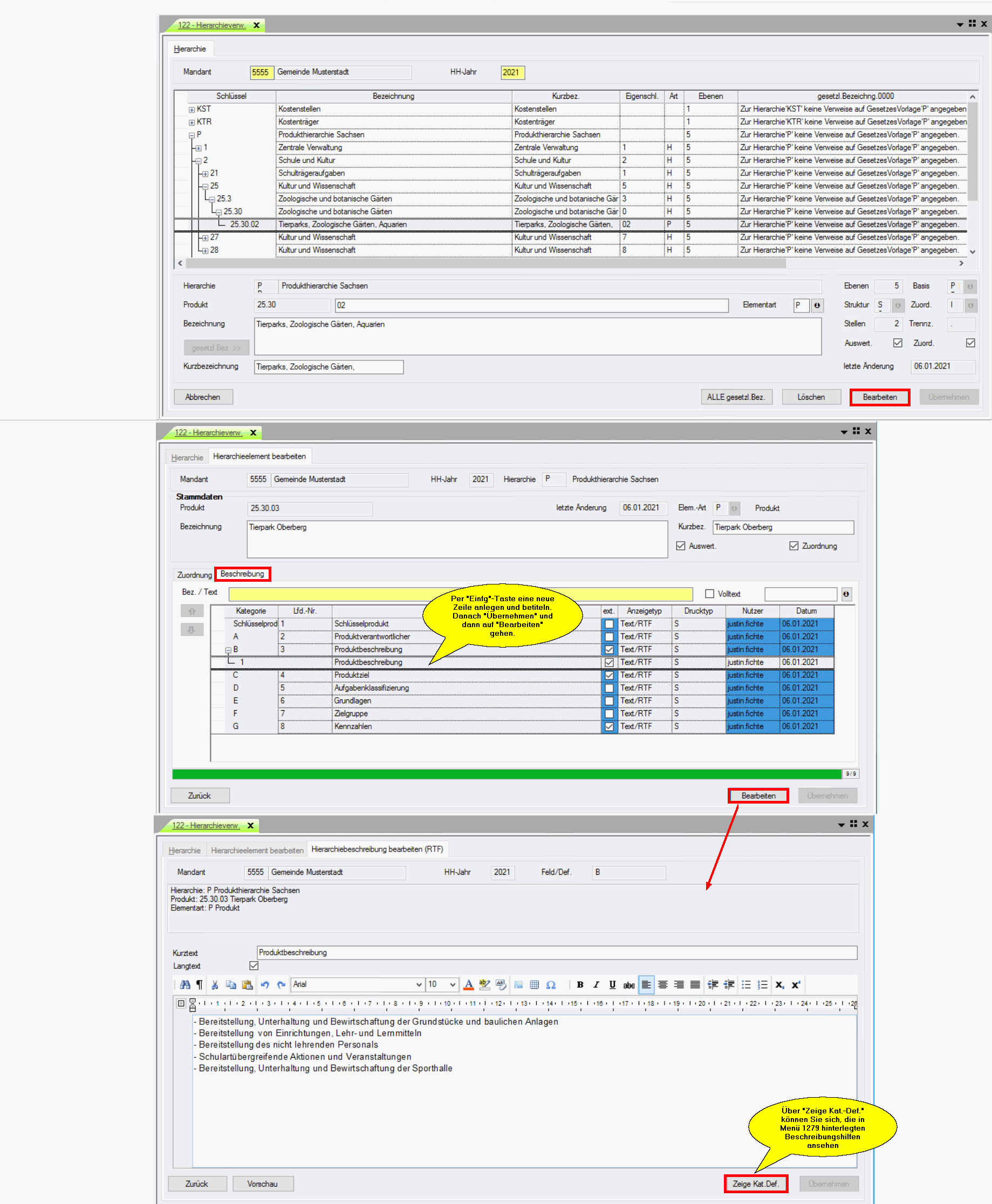Click the Kurzbezeichnung input field
Screen dimensions: 992x1204
coord(329,367)
